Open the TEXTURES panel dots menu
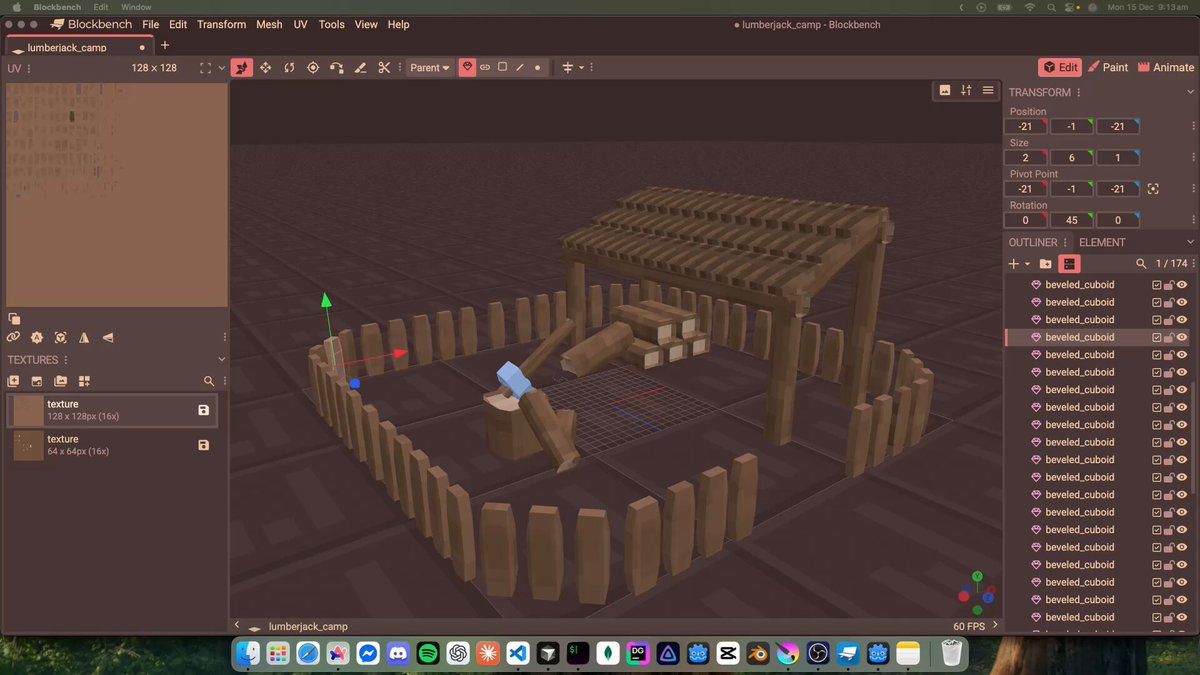Screen dimensions: 1200x675 click(66, 360)
